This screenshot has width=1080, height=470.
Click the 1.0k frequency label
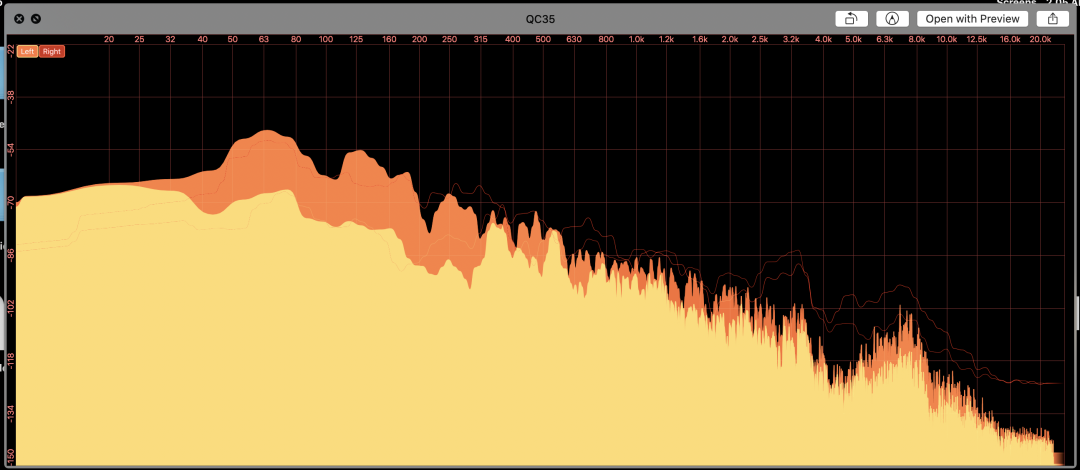[636, 40]
